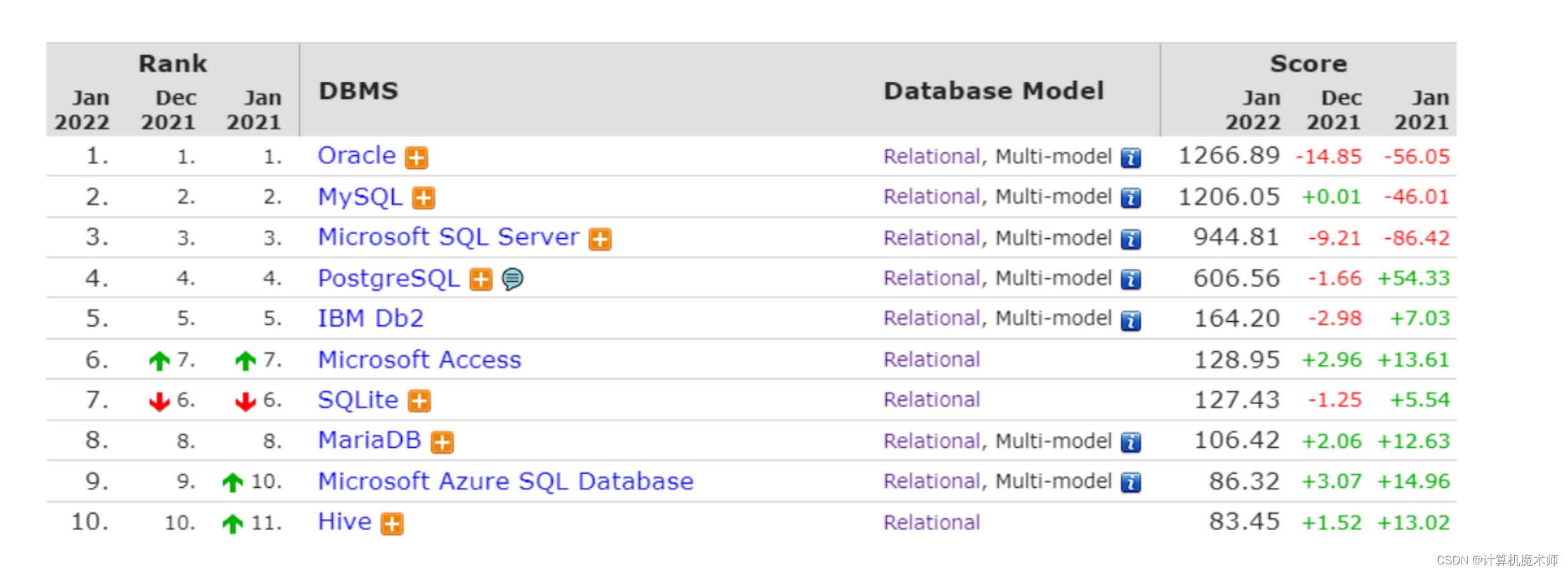Click the orange plus icon beside MariaDB

(x=442, y=442)
